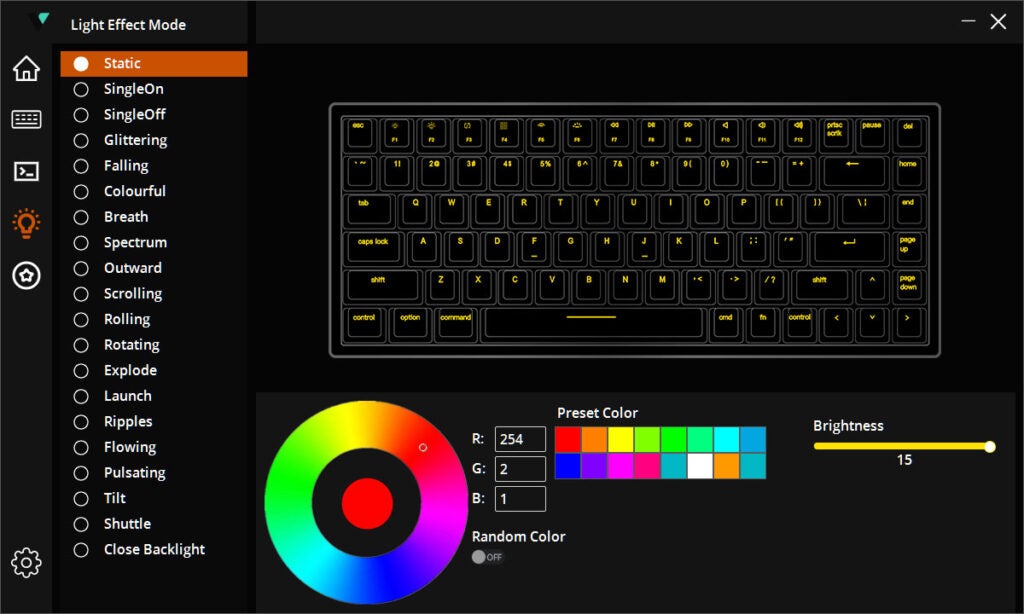Screen dimensions: 1024x614
Task: Select the Spectrum light effect
Action: (154, 242)
